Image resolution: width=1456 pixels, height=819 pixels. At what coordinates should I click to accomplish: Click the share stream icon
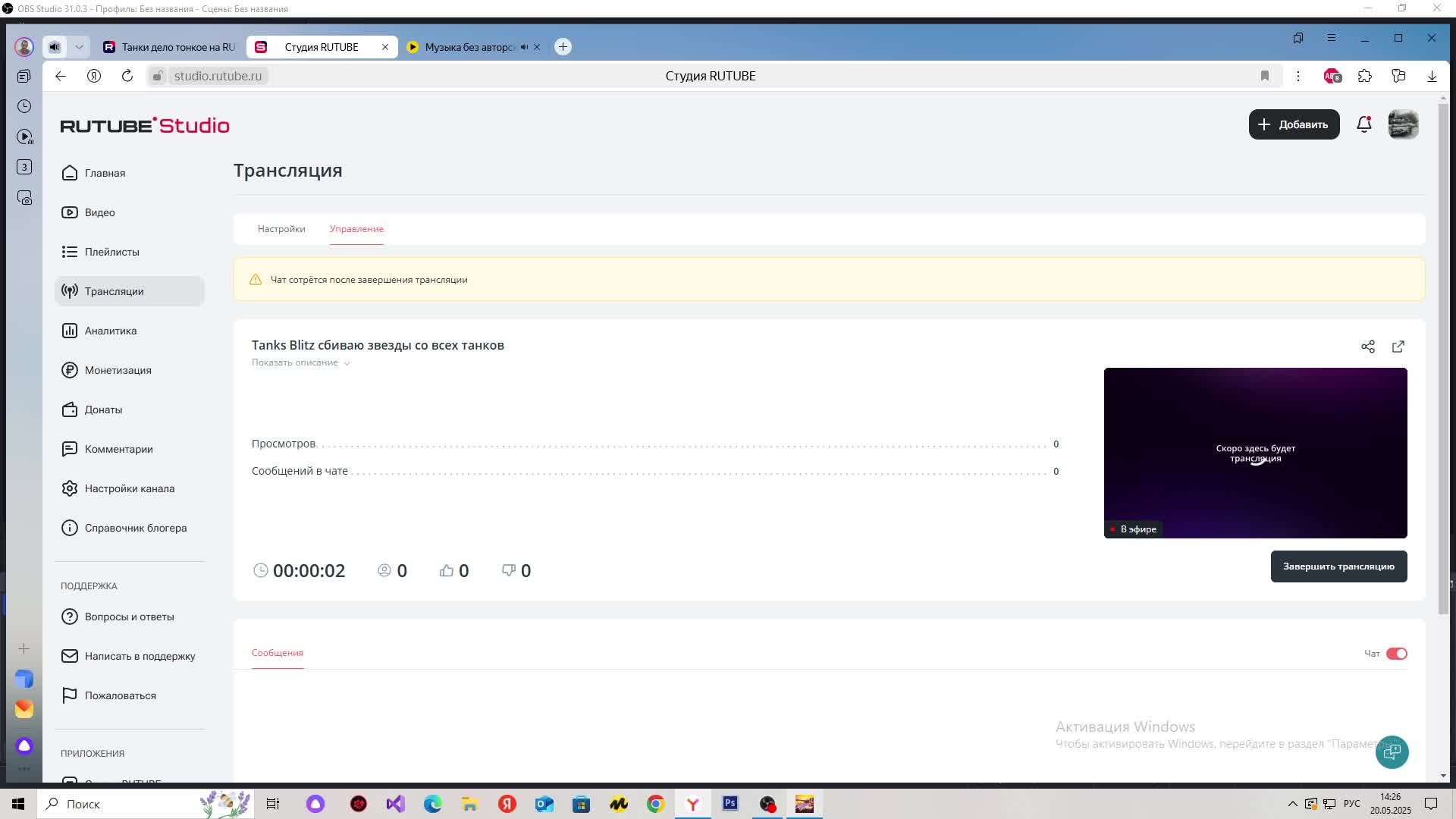tap(1368, 347)
